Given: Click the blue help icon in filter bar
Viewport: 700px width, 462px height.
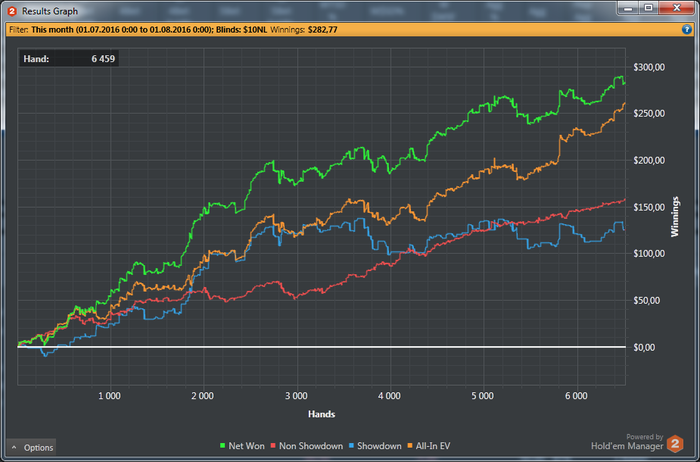Looking at the screenshot, I should coord(687,29).
